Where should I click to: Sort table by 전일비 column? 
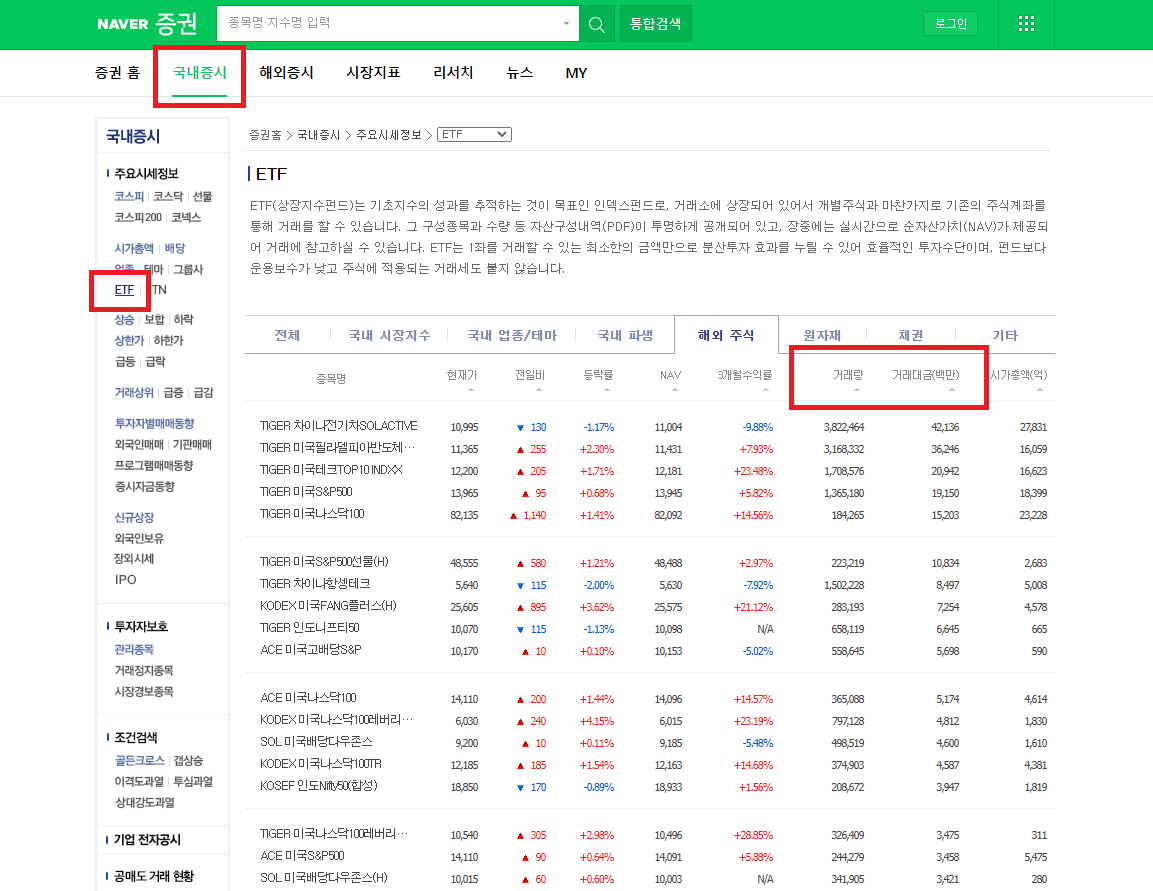pyautogui.click(x=529, y=375)
